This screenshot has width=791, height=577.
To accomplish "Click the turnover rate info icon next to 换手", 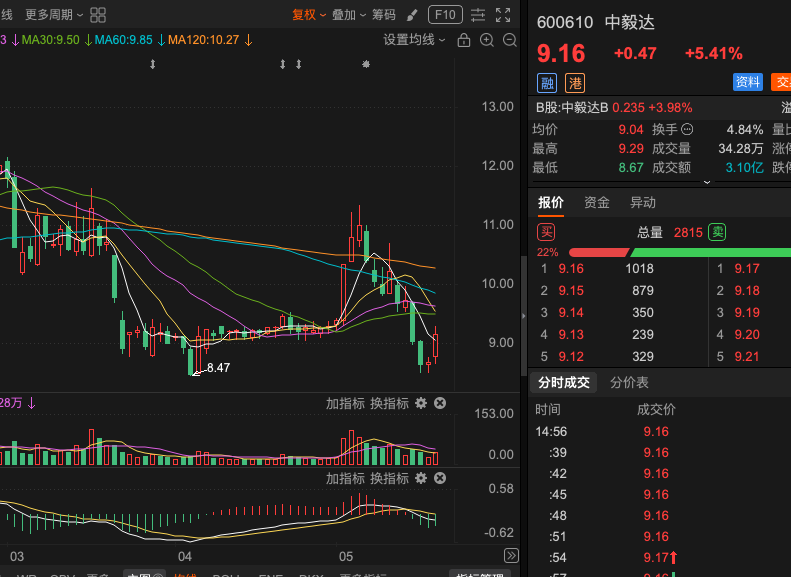I will pyautogui.click(x=687, y=130).
